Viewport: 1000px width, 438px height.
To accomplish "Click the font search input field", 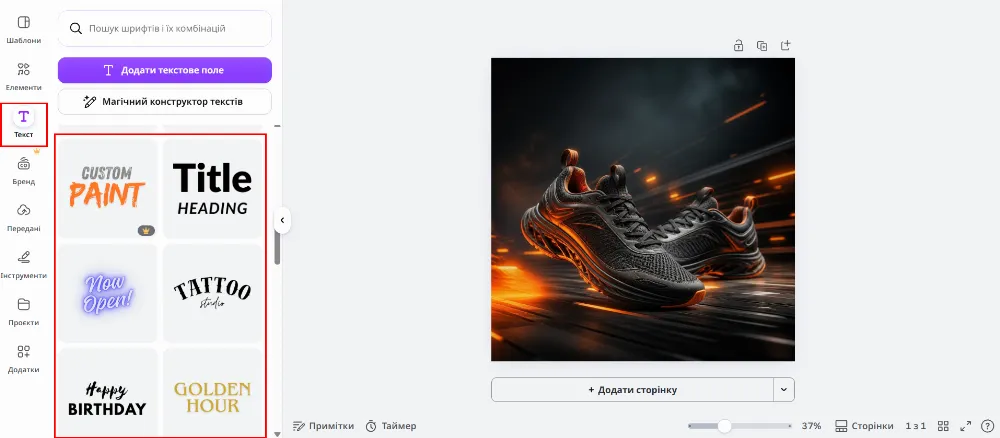I will pos(165,28).
